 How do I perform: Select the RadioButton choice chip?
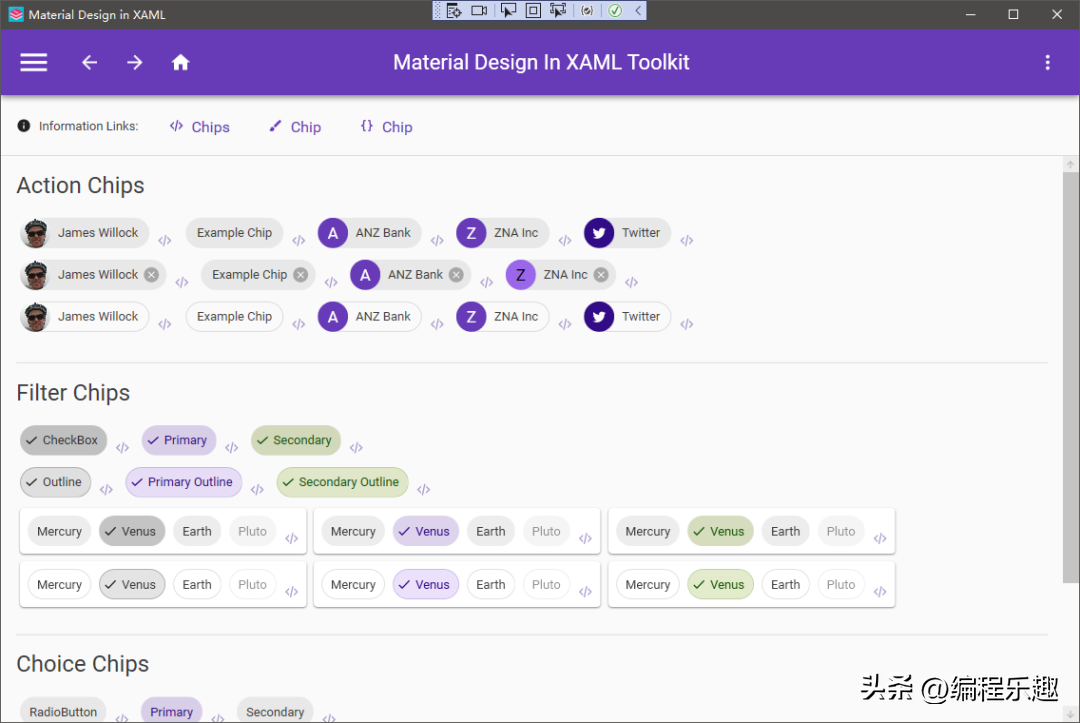(63, 711)
